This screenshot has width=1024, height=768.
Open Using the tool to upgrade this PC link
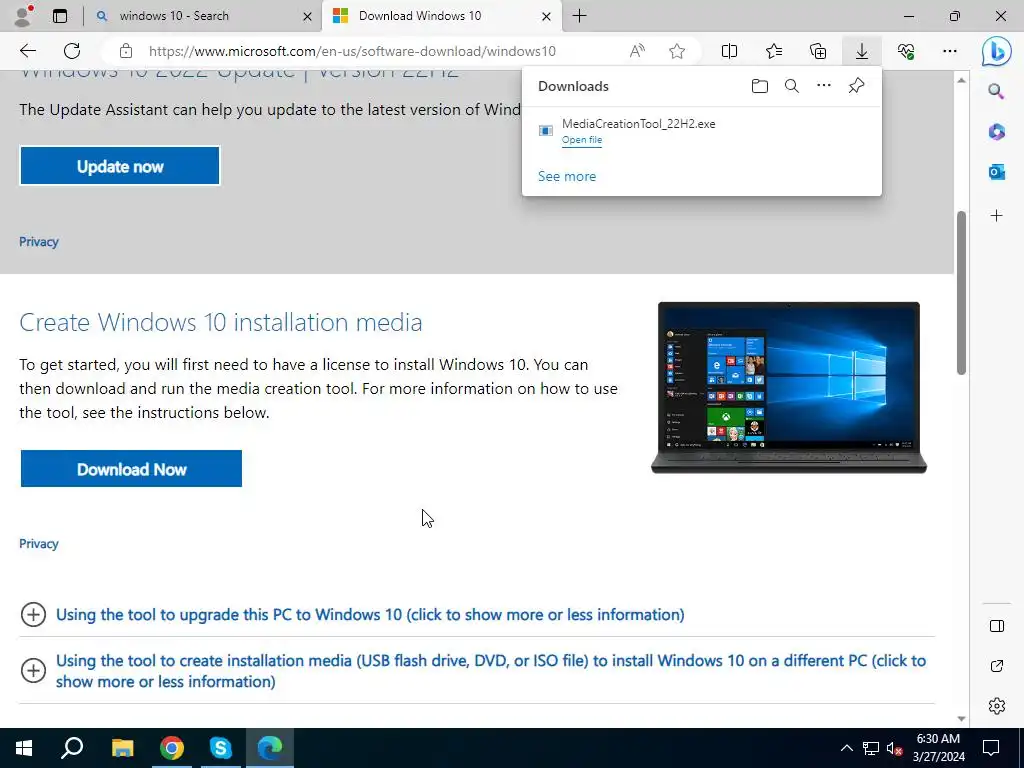(x=370, y=615)
